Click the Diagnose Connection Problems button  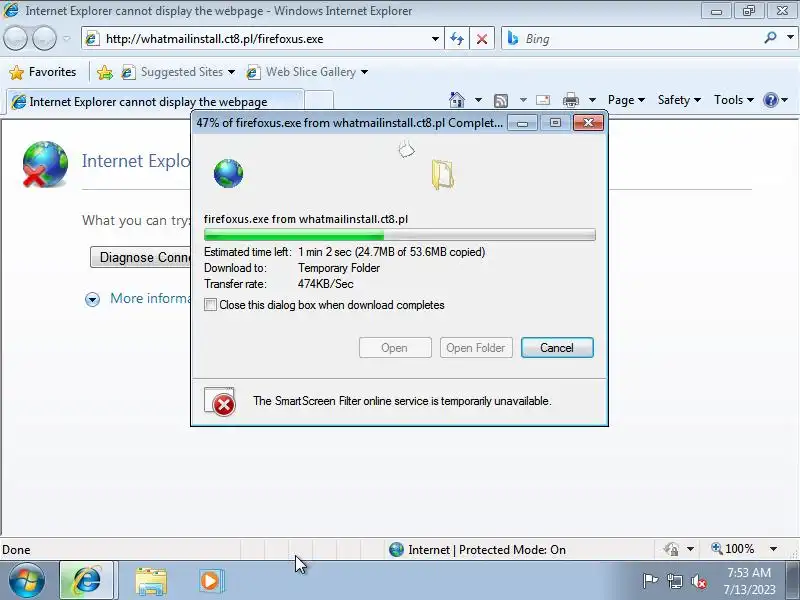coord(141,257)
